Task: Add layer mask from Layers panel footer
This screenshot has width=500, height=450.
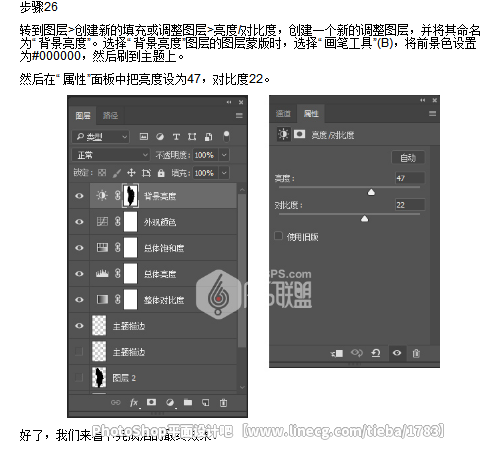Action: tap(151, 402)
